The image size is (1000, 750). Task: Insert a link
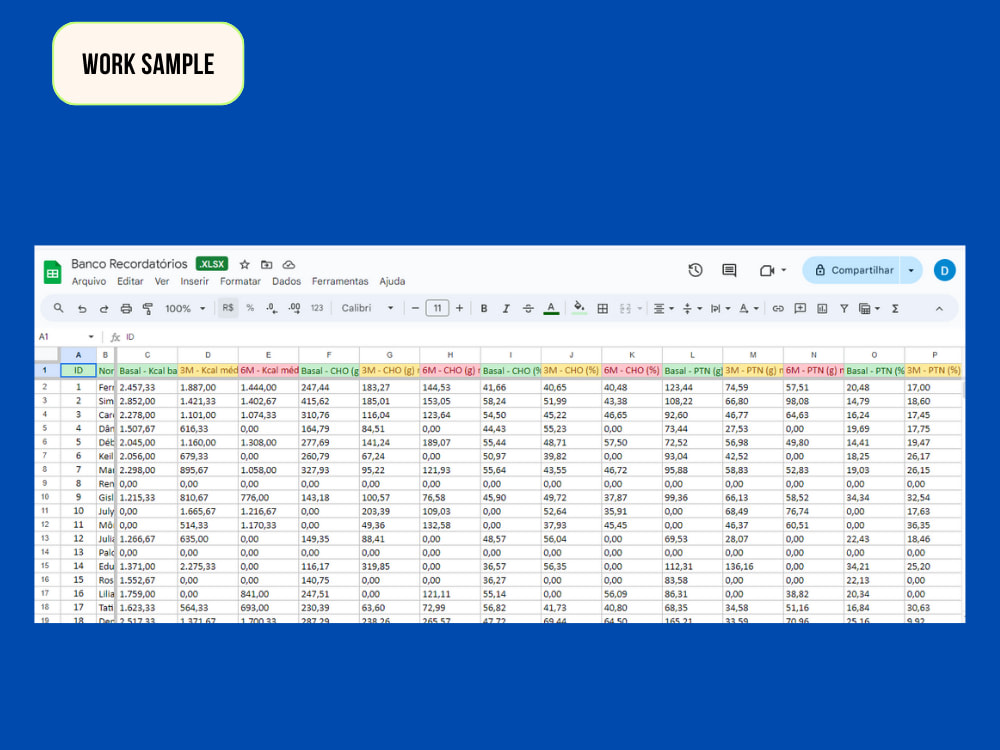[x=778, y=309]
